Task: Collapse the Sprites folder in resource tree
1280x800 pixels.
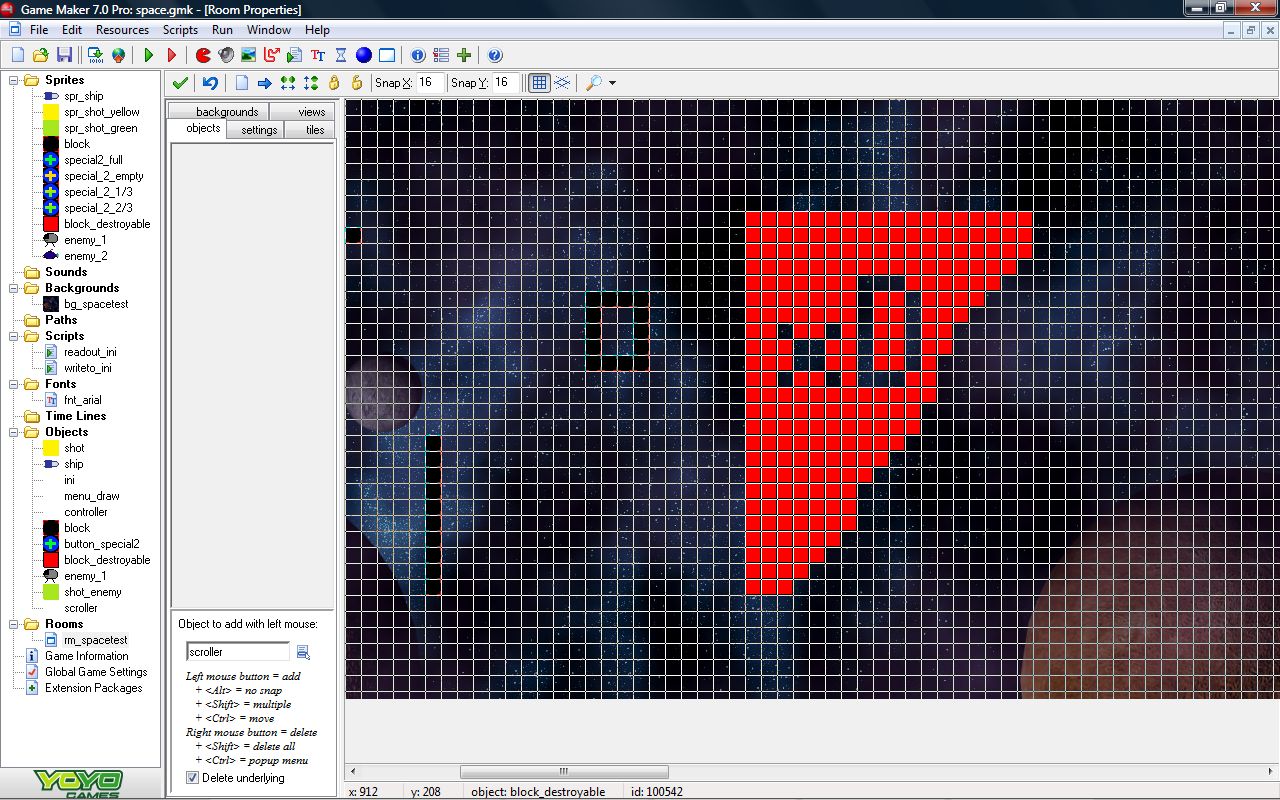Action: tap(15, 80)
